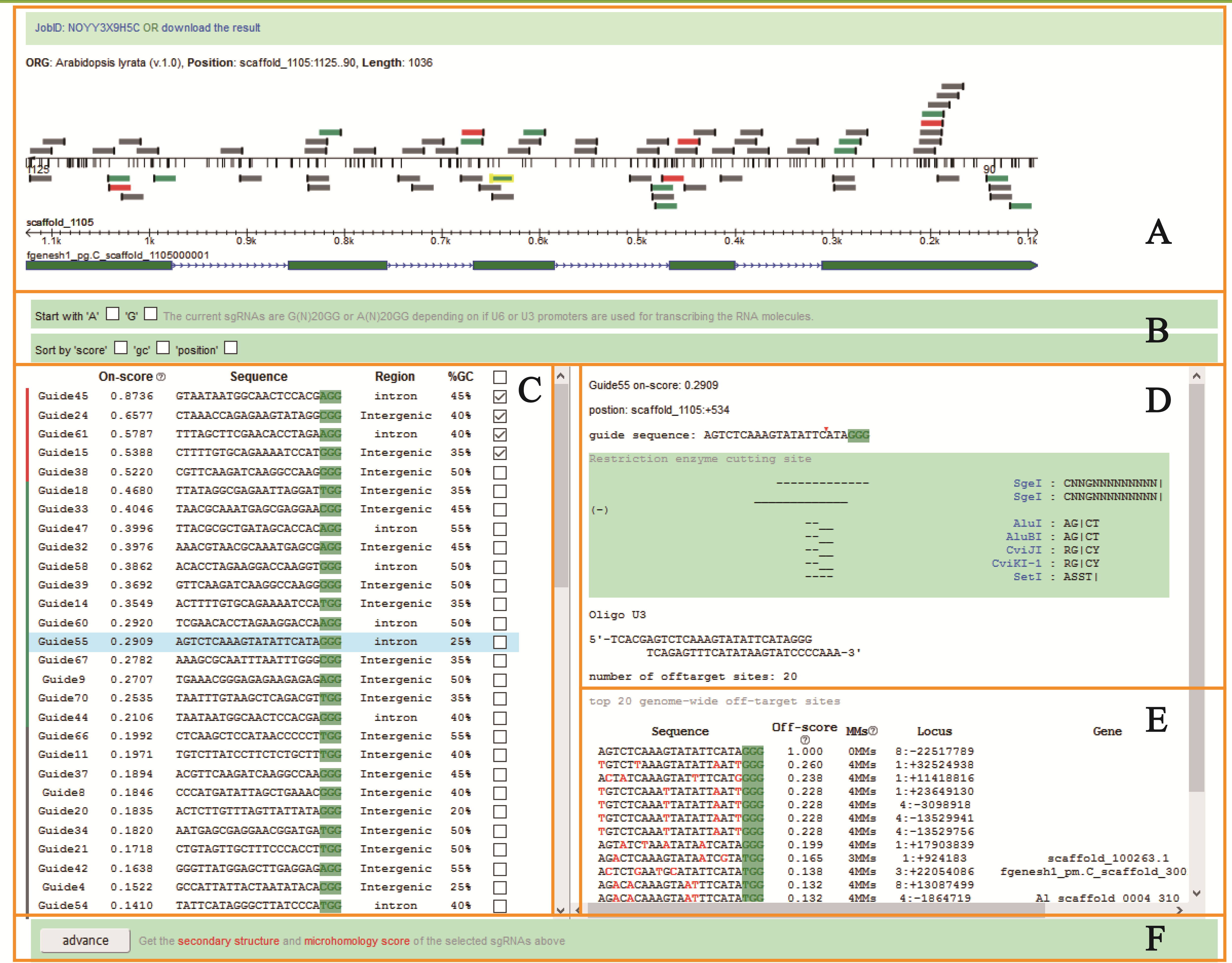Enable Sort by 'gc' checkbox

click(x=163, y=347)
